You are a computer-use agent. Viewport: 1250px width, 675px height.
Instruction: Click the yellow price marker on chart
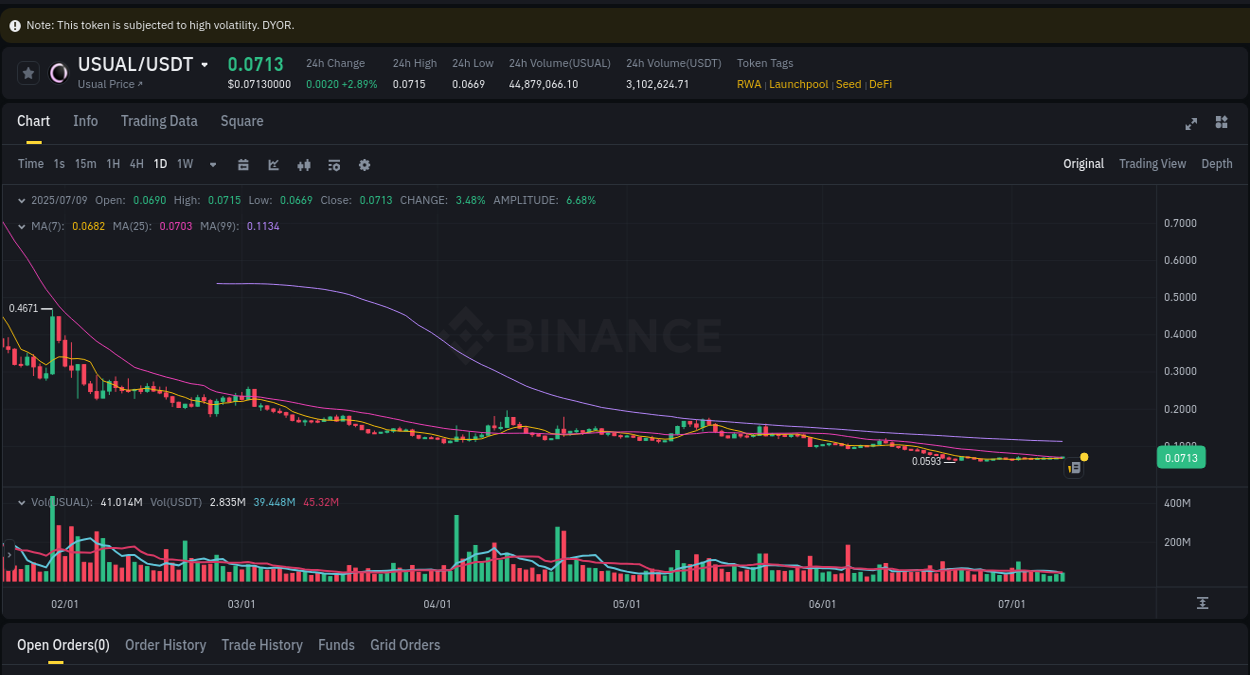tap(1083, 457)
